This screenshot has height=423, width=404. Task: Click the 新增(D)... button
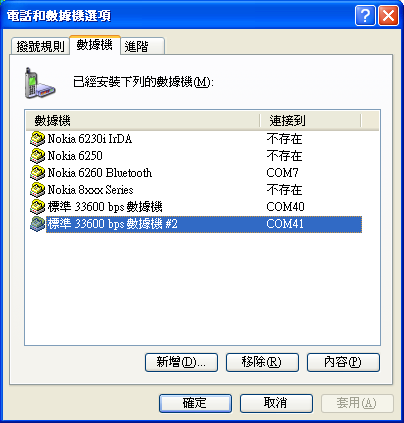point(181,362)
